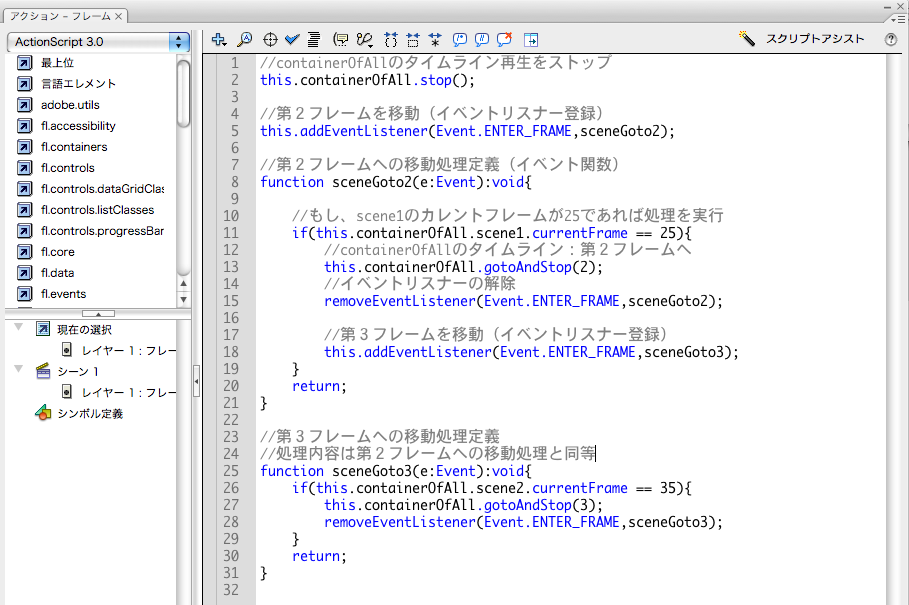Click function sceneGoto2 declaration on line 8
This screenshot has width=909, height=605.
pyautogui.click(x=396, y=182)
